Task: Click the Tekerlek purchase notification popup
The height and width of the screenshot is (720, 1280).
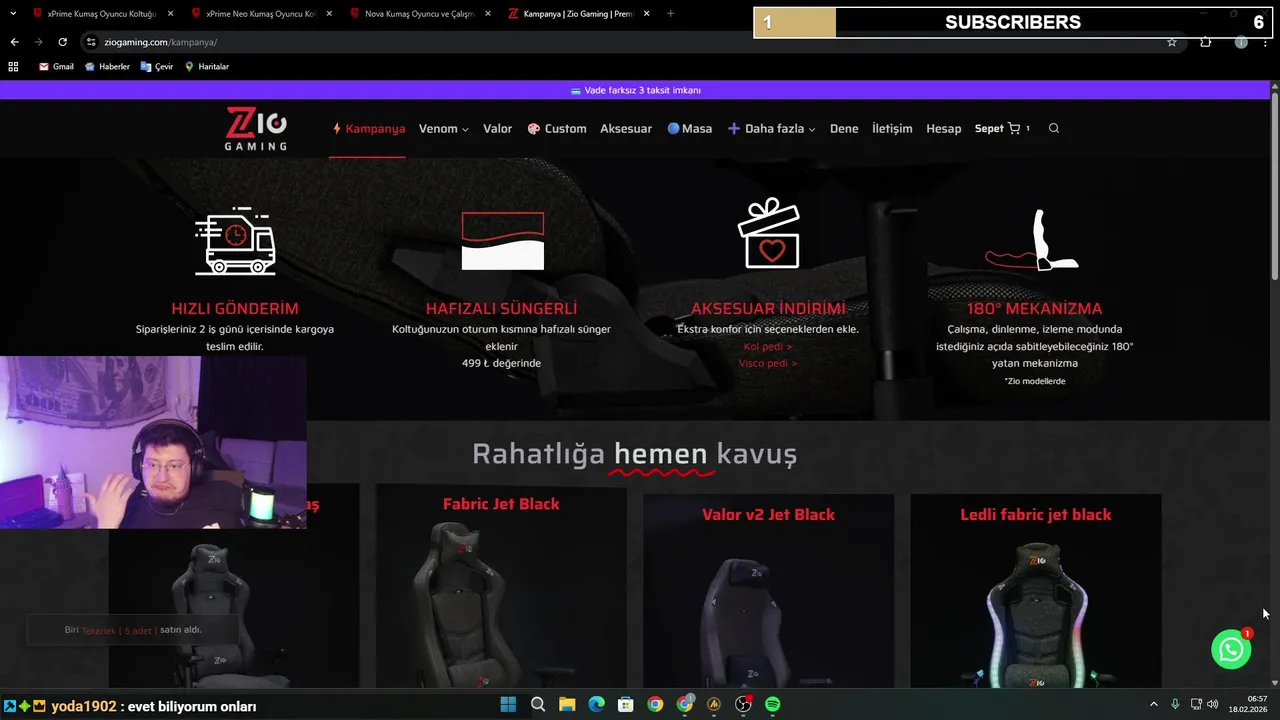Action: 133,630
